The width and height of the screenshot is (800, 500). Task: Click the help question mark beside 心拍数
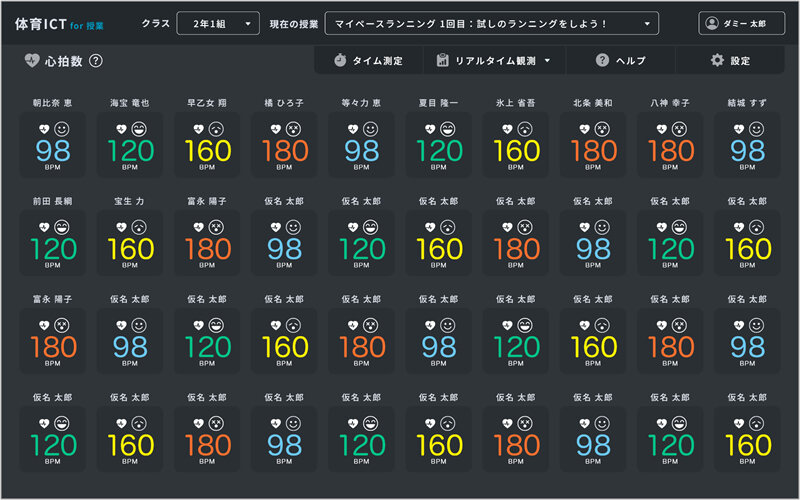click(96, 61)
